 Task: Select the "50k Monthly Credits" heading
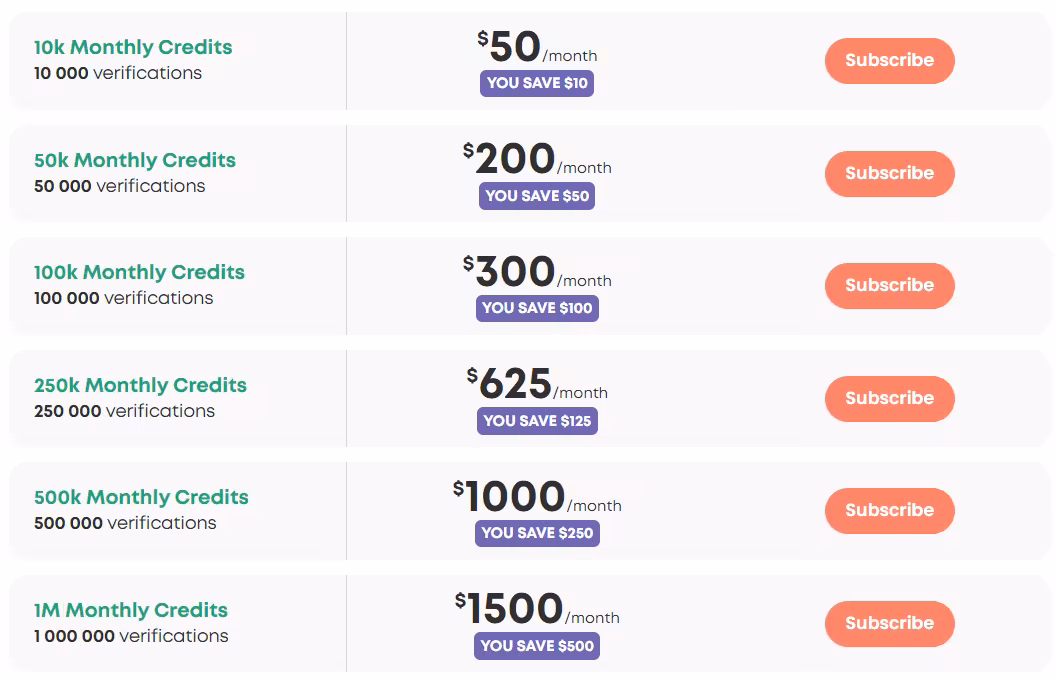(x=135, y=160)
